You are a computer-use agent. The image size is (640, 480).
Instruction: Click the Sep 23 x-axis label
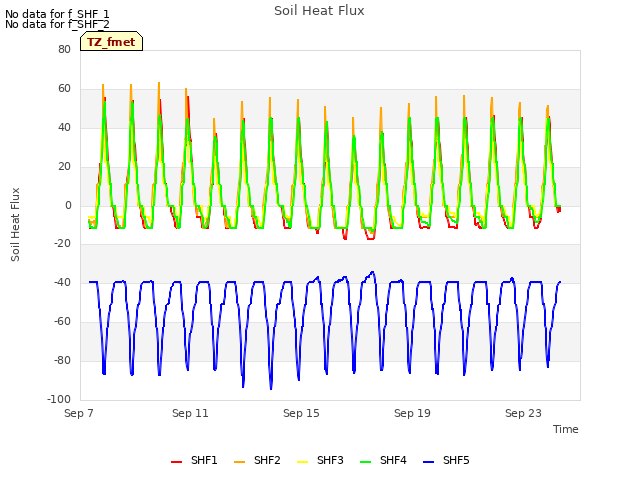coord(523,413)
